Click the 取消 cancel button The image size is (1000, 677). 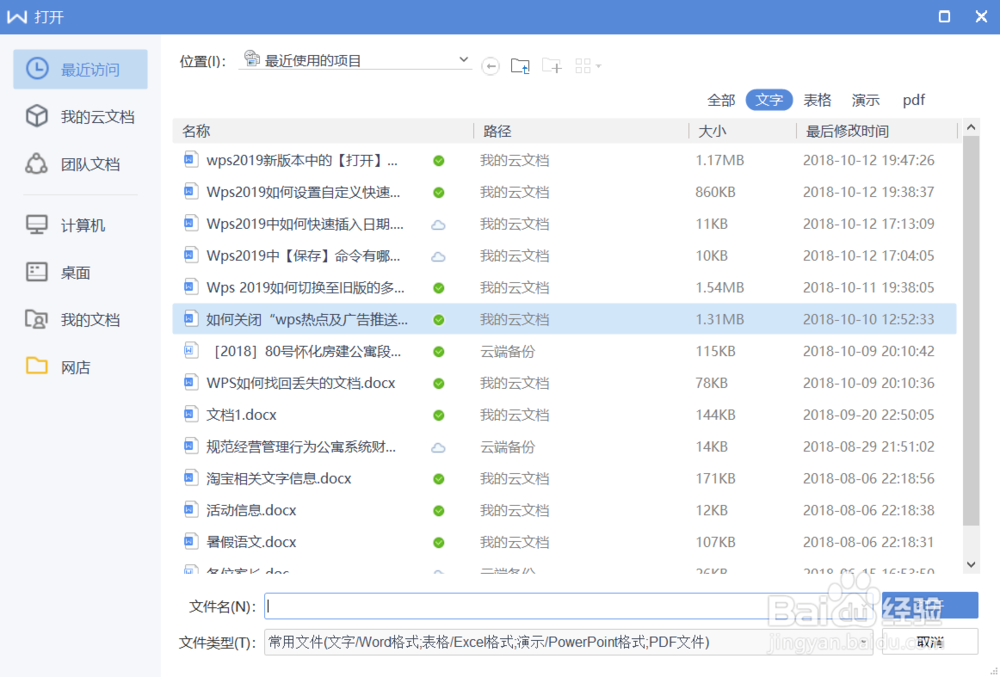(x=930, y=642)
